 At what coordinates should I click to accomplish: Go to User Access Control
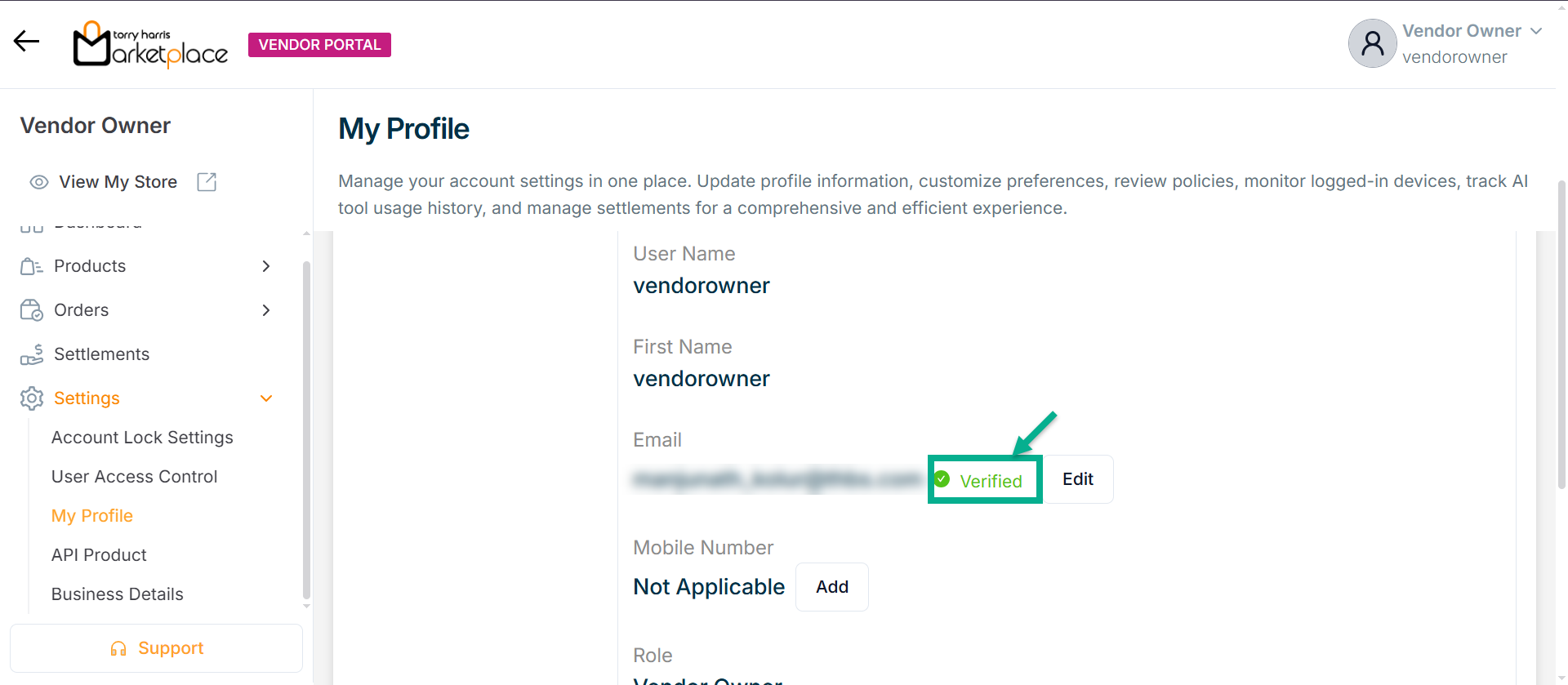coord(134,477)
